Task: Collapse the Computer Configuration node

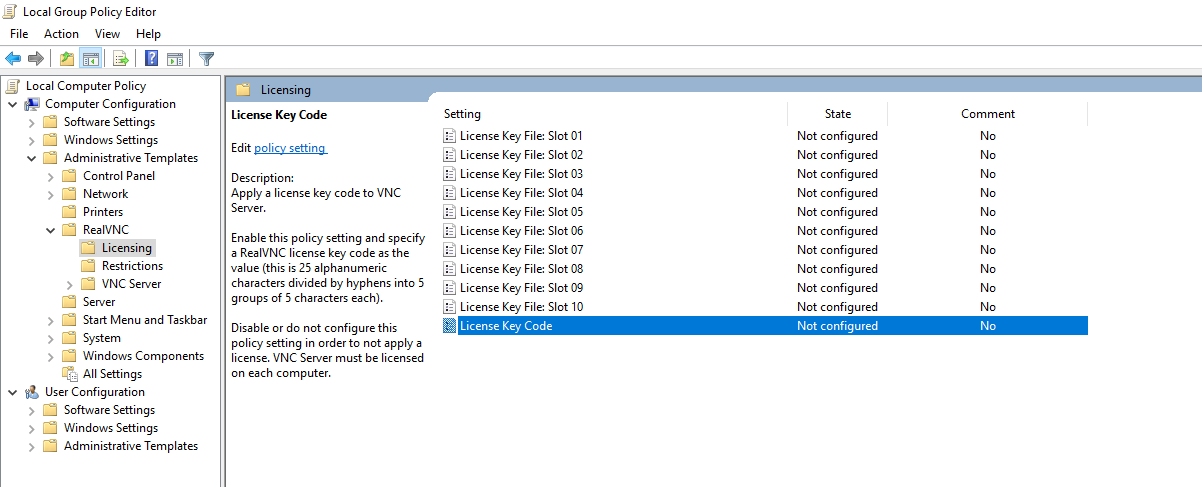Action: (12, 104)
